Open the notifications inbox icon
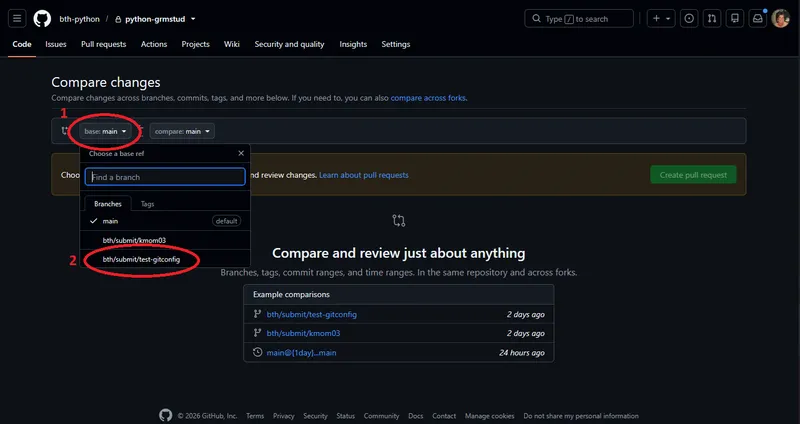The width and height of the screenshot is (800, 424). 758,19
